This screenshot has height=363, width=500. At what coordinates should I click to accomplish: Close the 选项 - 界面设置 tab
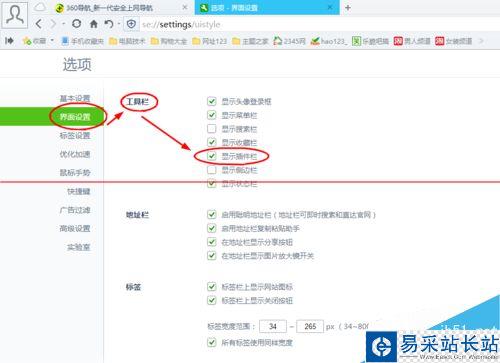point(330,7)
